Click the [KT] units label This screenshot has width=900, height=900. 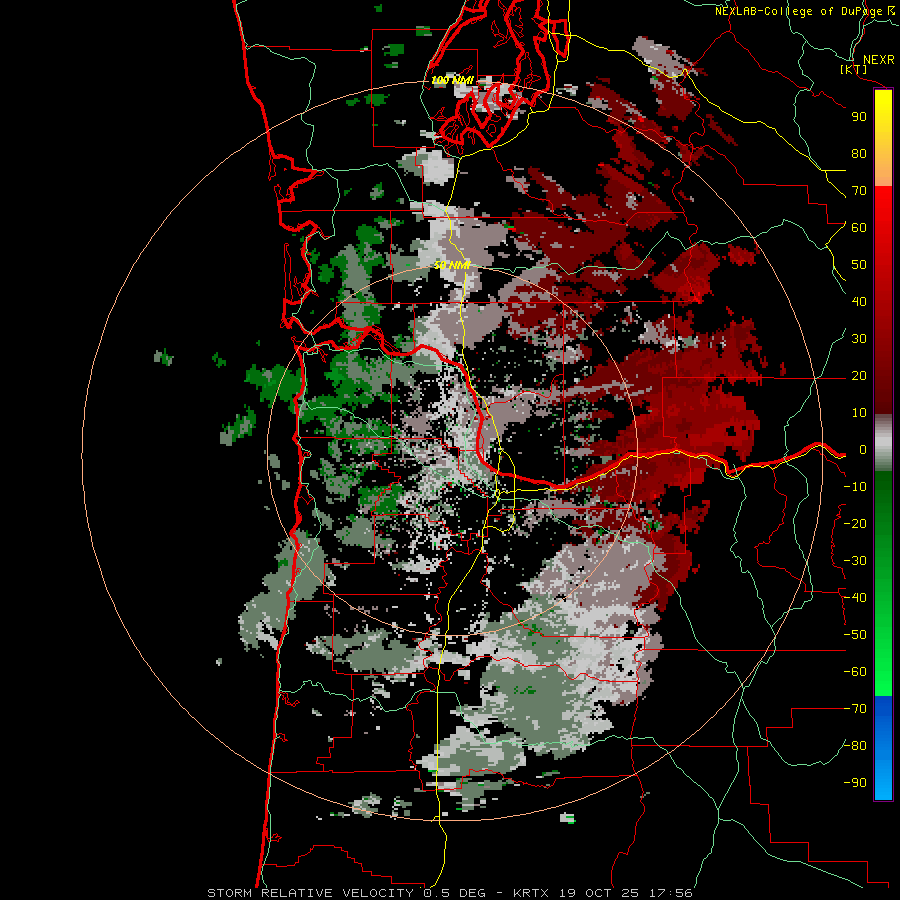pyautogui.click(x=854, y=69)
